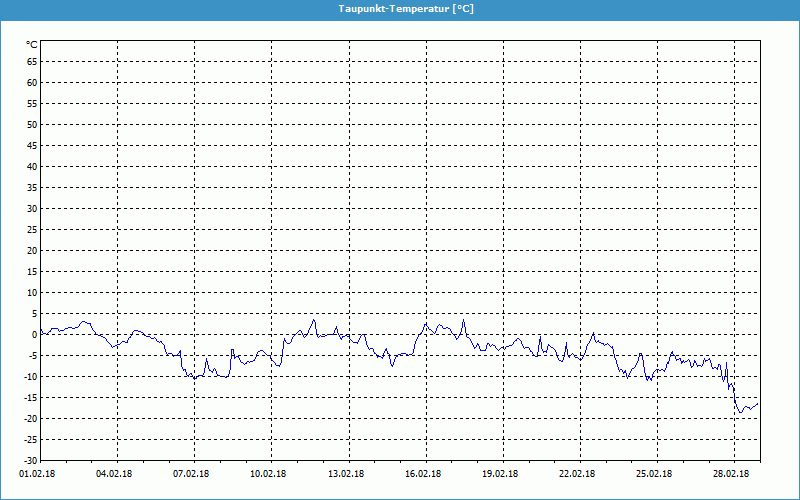Click the 0 label on y-axis
The height and width of the screenshot is (500, 800).
[34, 334]
